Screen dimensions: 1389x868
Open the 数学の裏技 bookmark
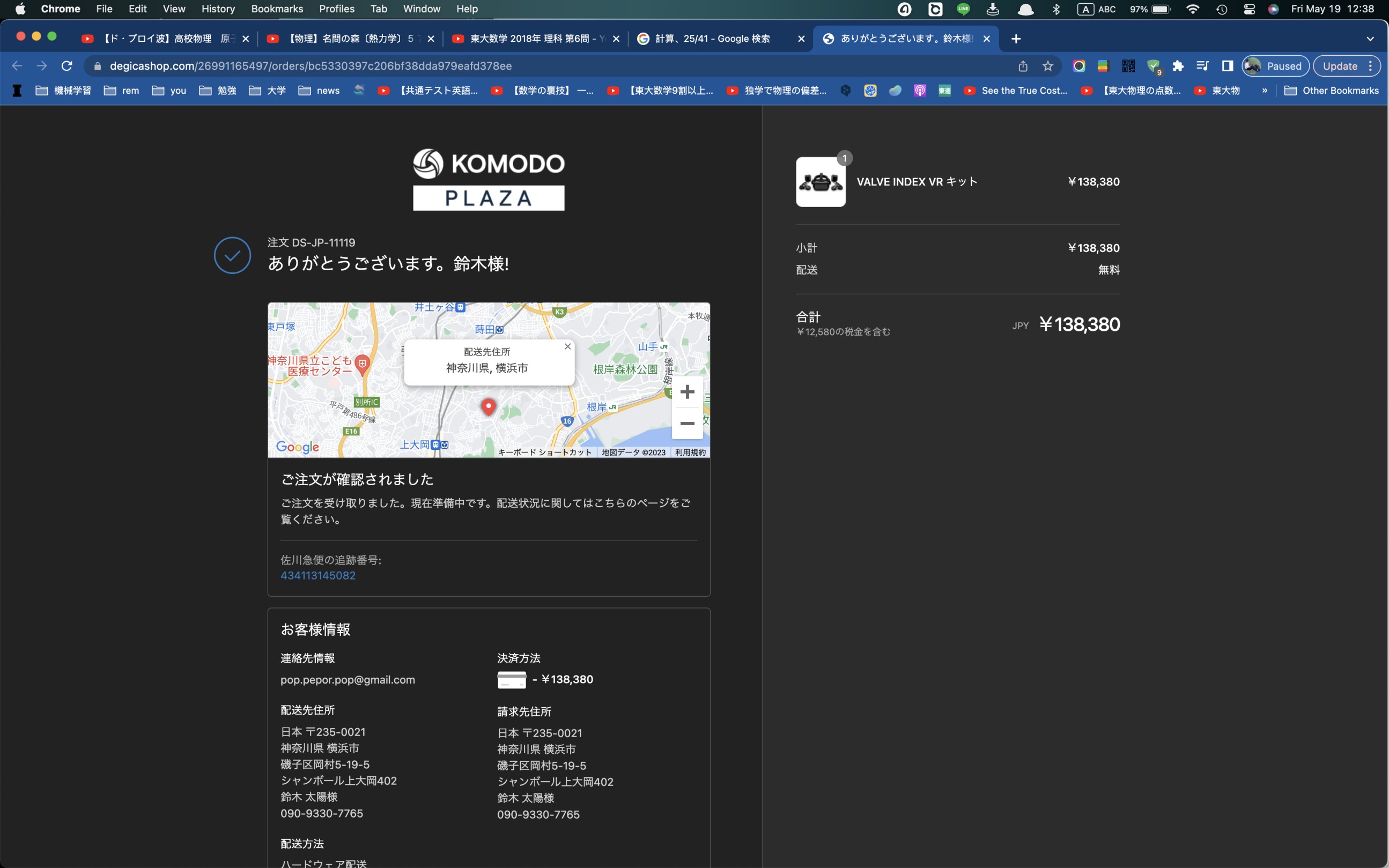point(543,91)
